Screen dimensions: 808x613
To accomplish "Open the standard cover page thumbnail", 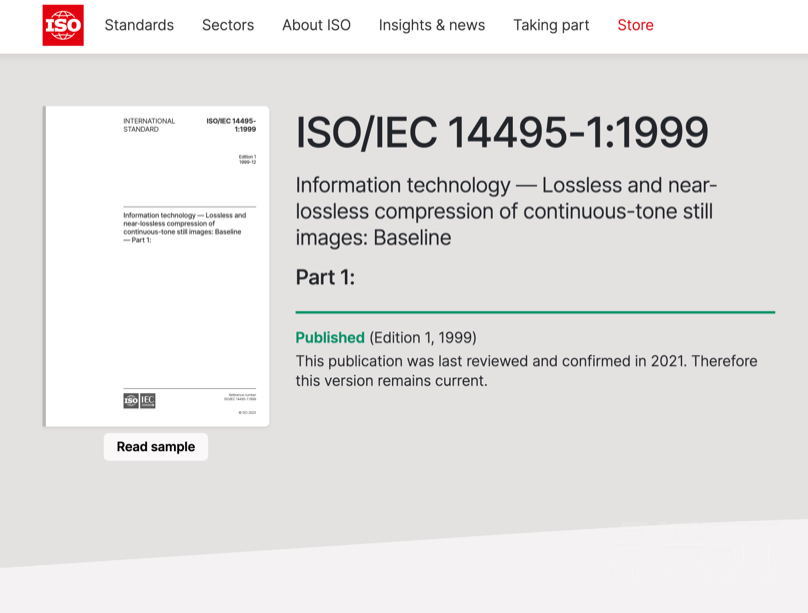I will [x=156, y=266].
